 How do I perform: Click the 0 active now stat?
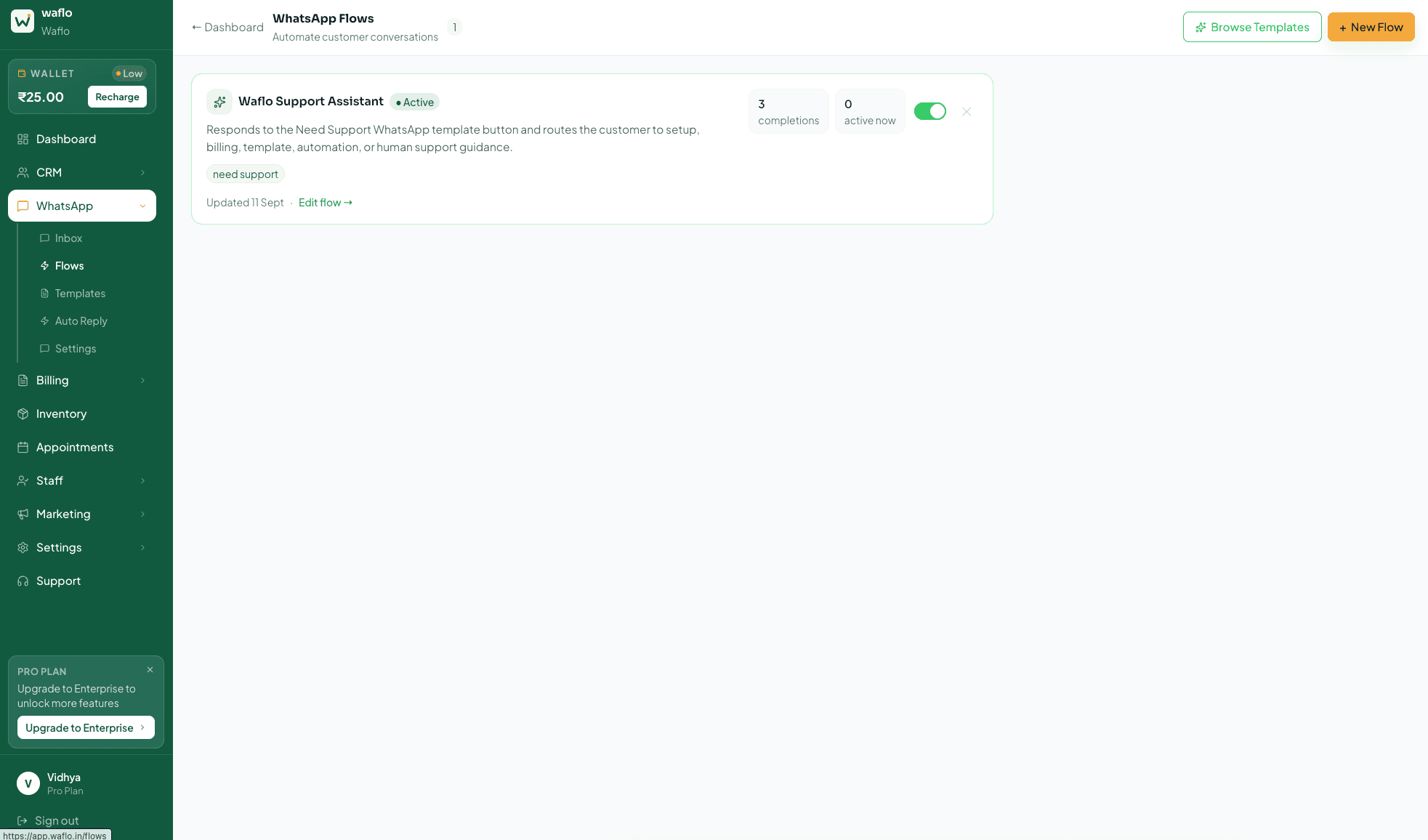tap(870, 111)
